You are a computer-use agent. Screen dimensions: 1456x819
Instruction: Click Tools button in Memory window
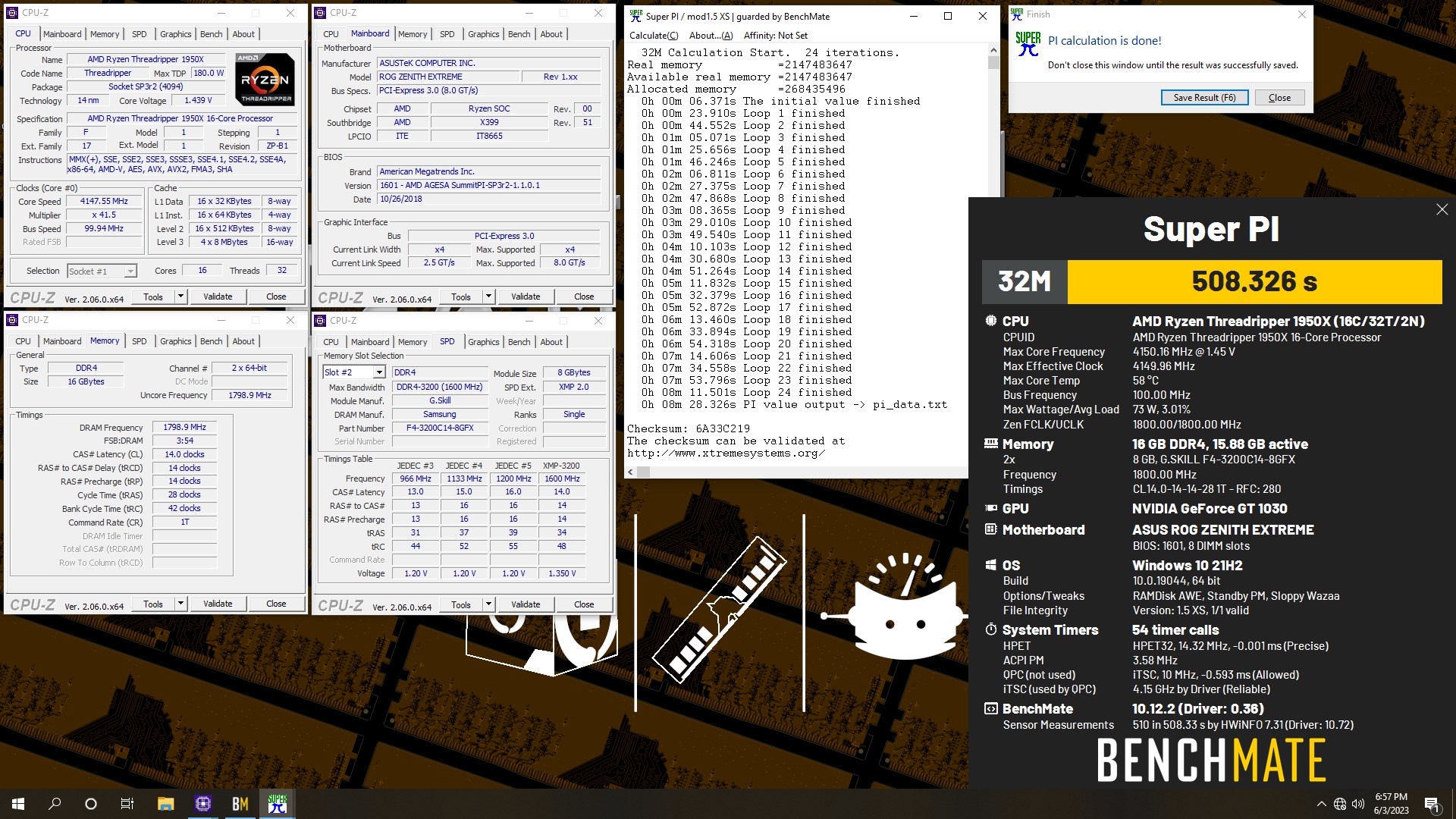pos(153,604)
